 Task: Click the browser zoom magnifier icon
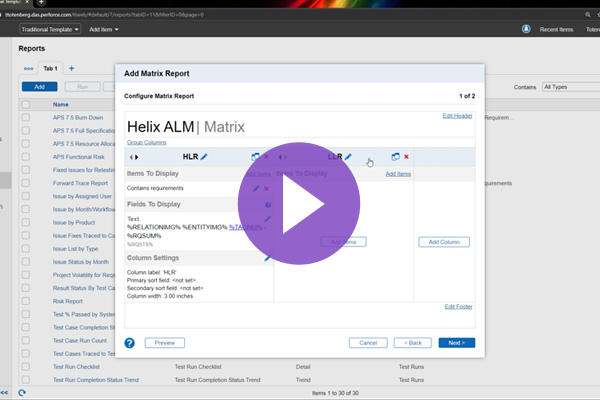coord(587,15)
